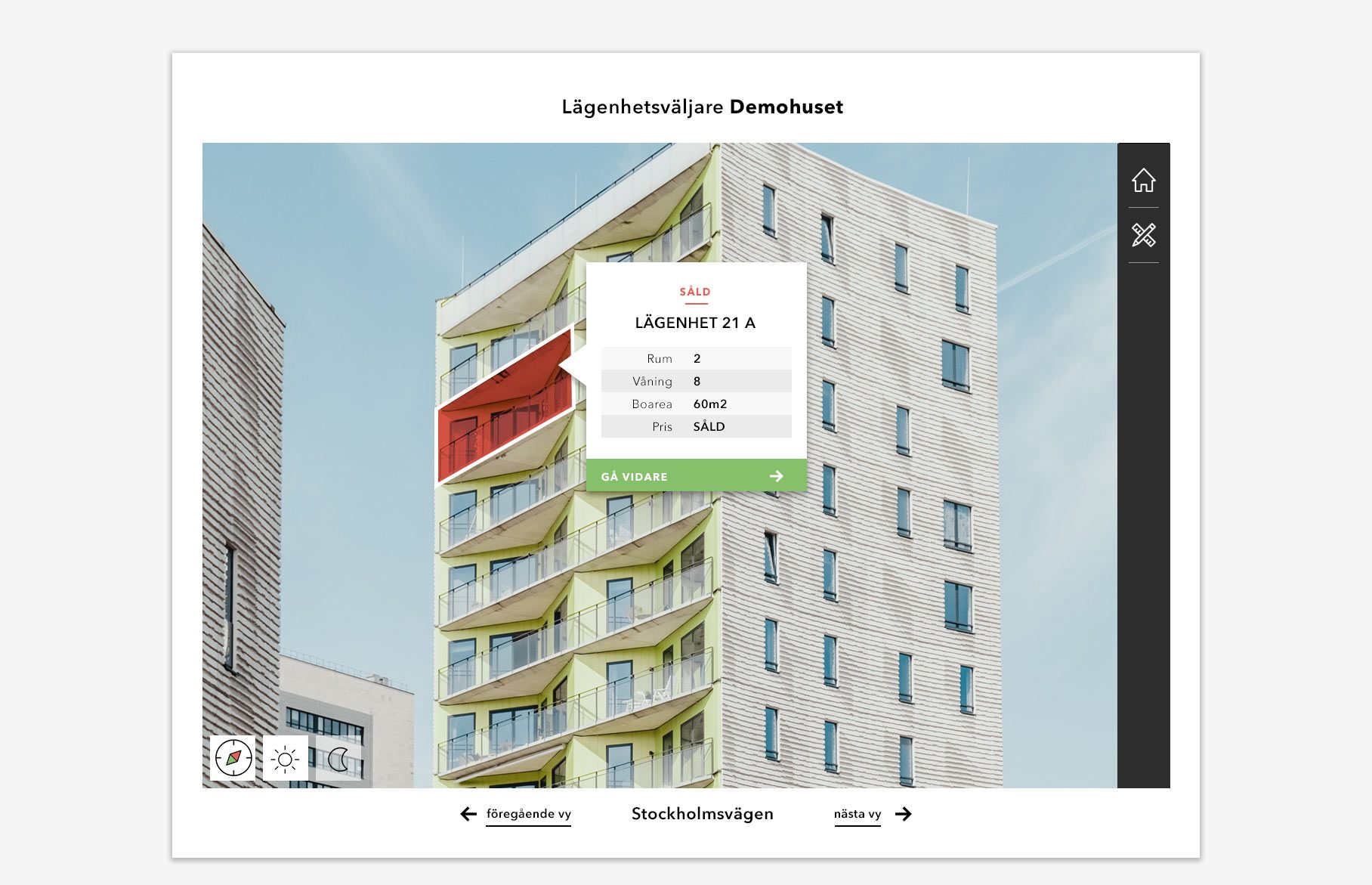This screenshot has height=885, width=1372.
Task: Click the Rum row in the popup
Action: coord(696,358)
